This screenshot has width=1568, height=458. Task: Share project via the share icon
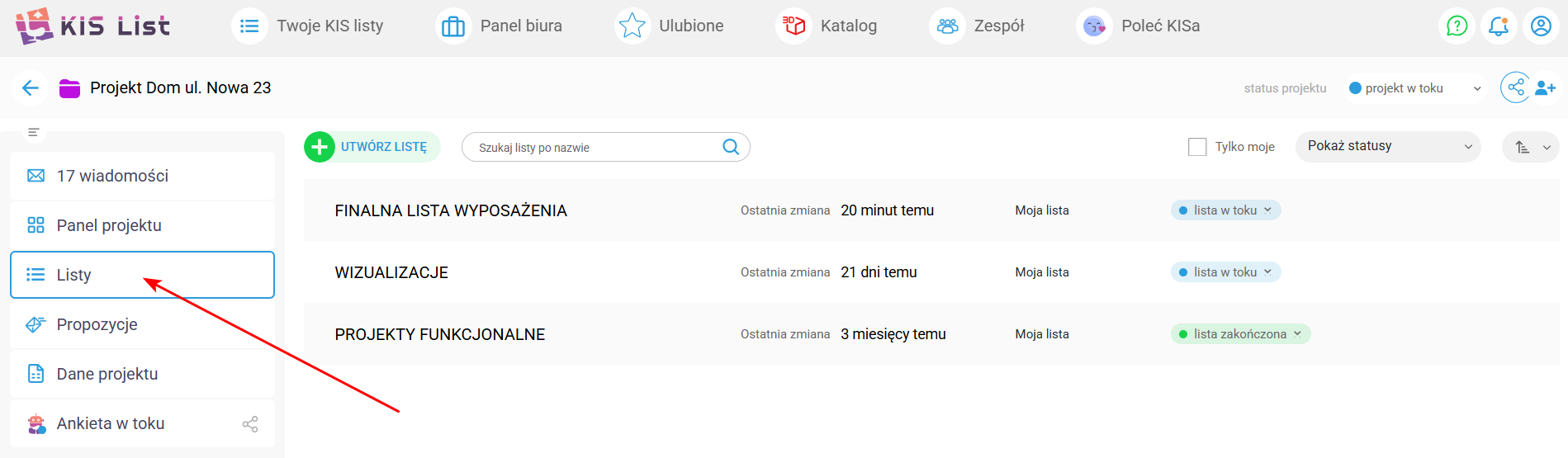(1515, 87)
